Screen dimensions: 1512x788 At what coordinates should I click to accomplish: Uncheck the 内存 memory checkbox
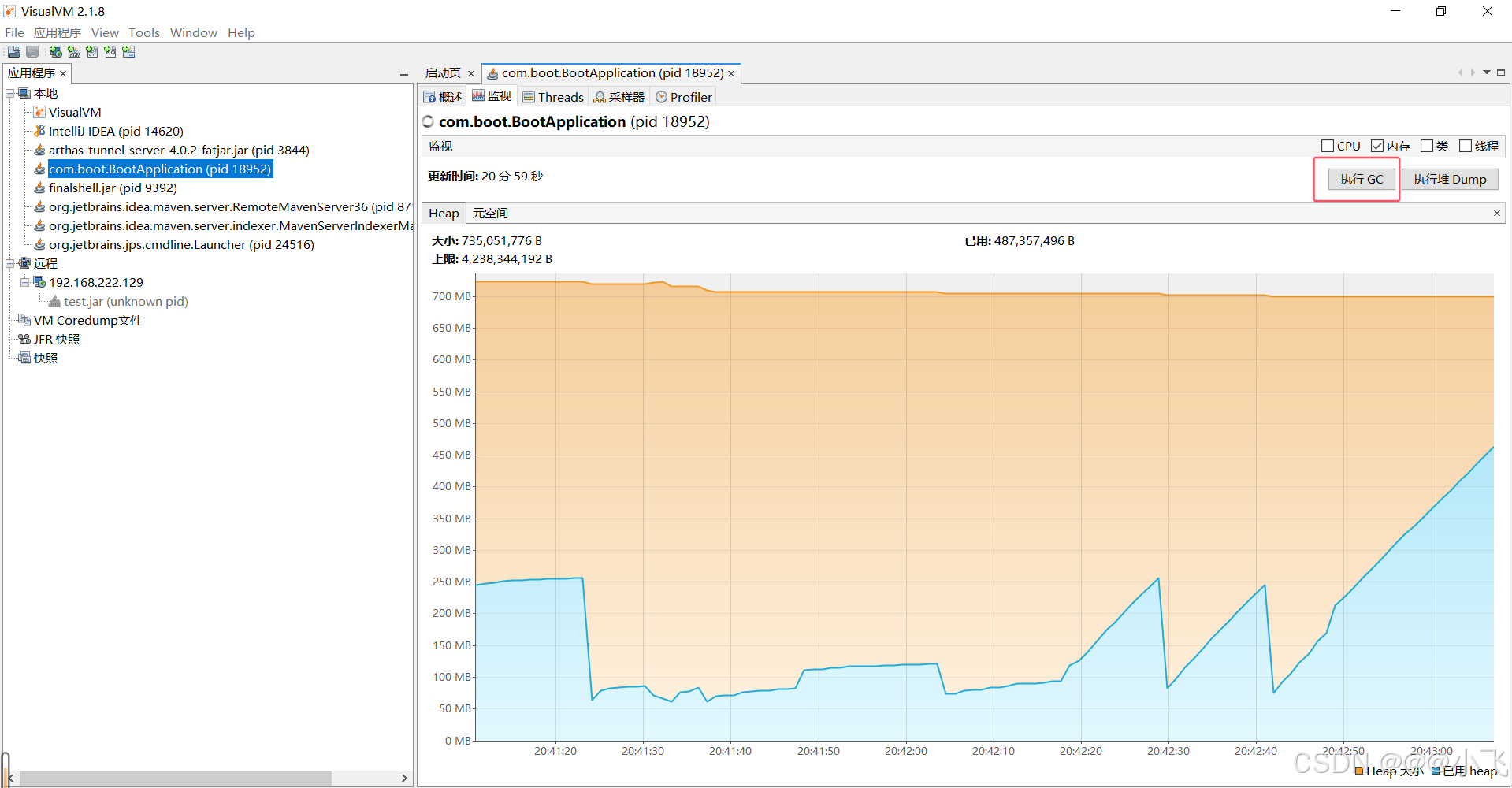[1377, 146]
